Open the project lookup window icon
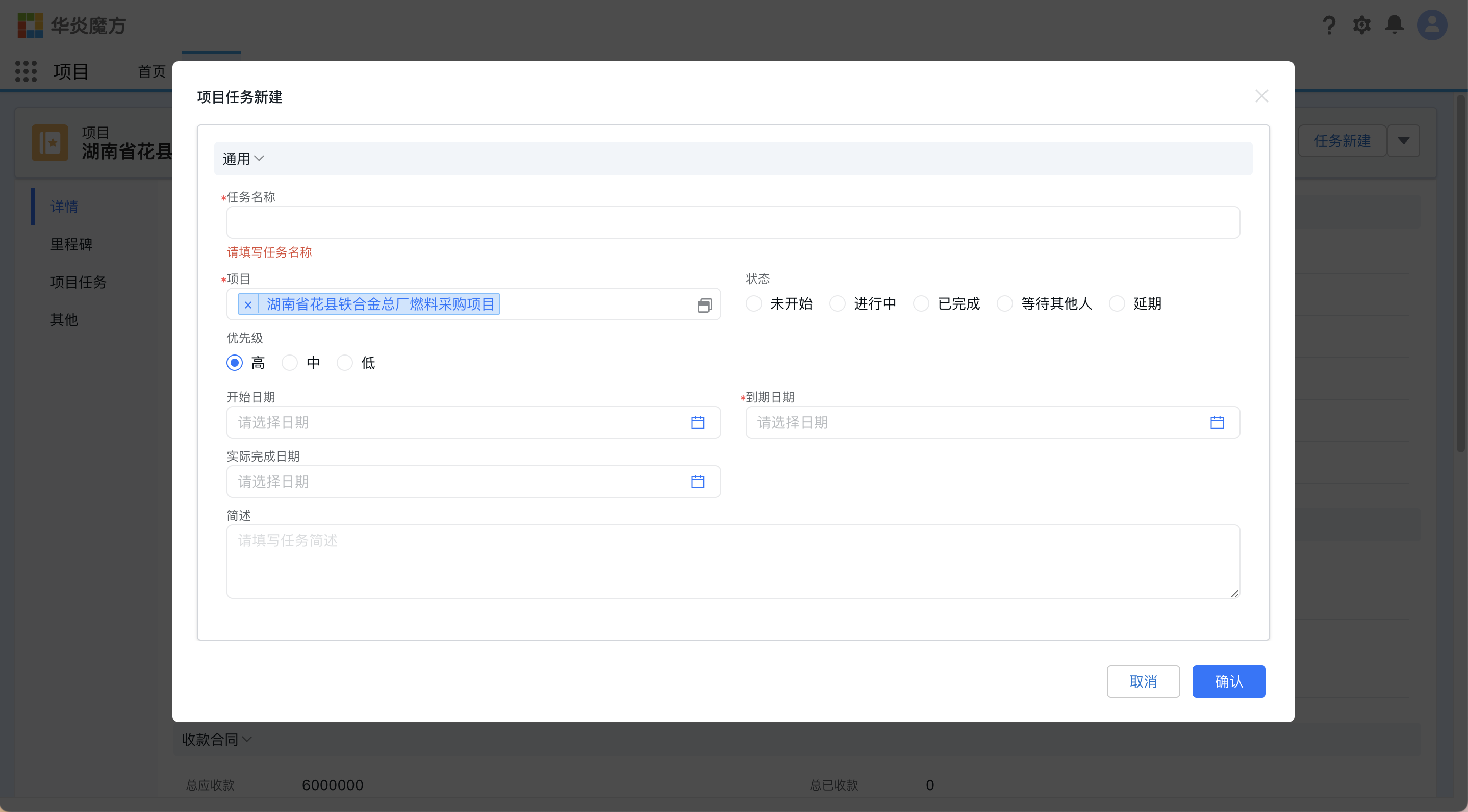1468x812 pixels. tap(704, 306)
